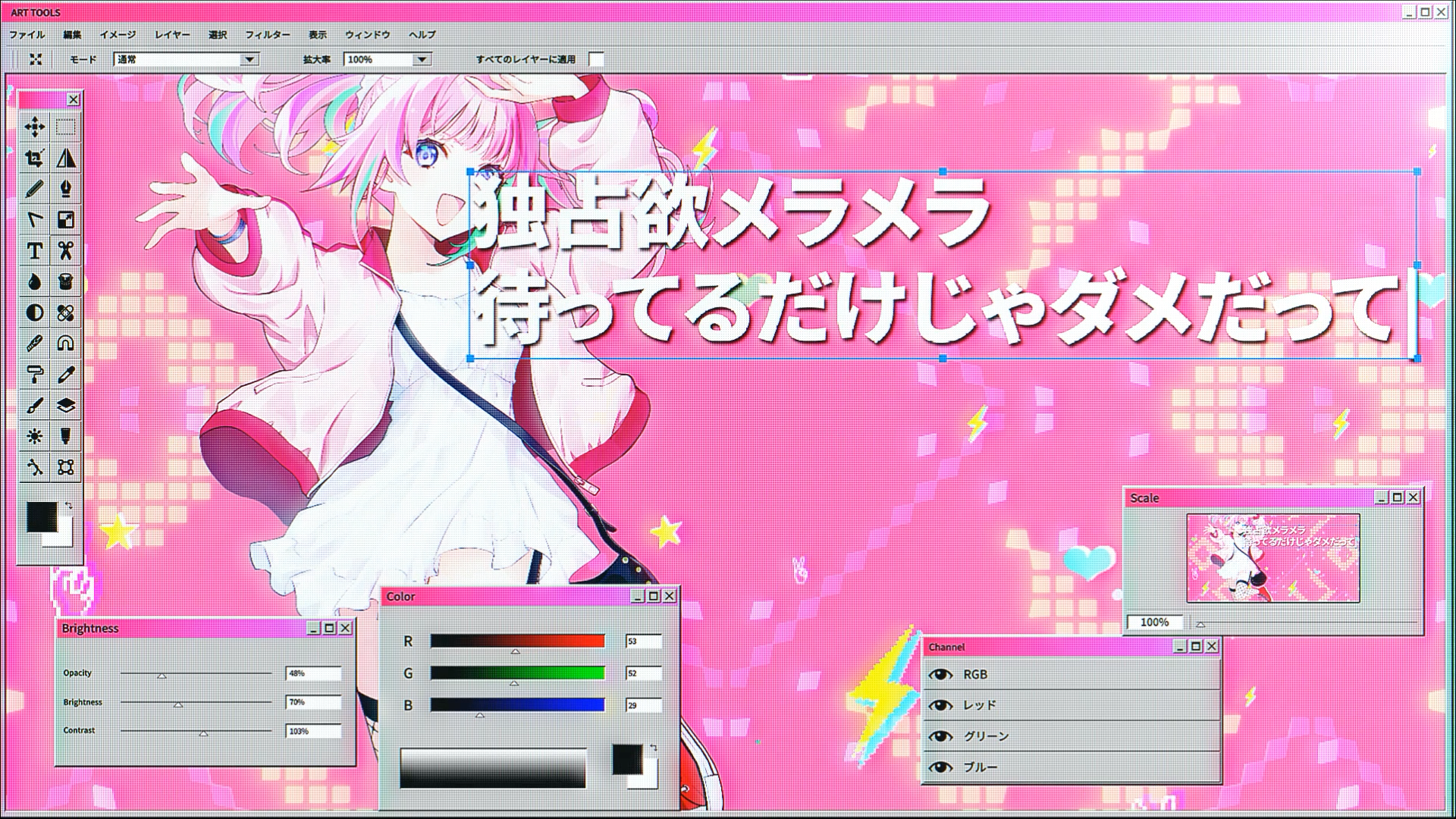Choose the Scissors cut tool
Screen dimensions: 1456x819
point(66,251)
